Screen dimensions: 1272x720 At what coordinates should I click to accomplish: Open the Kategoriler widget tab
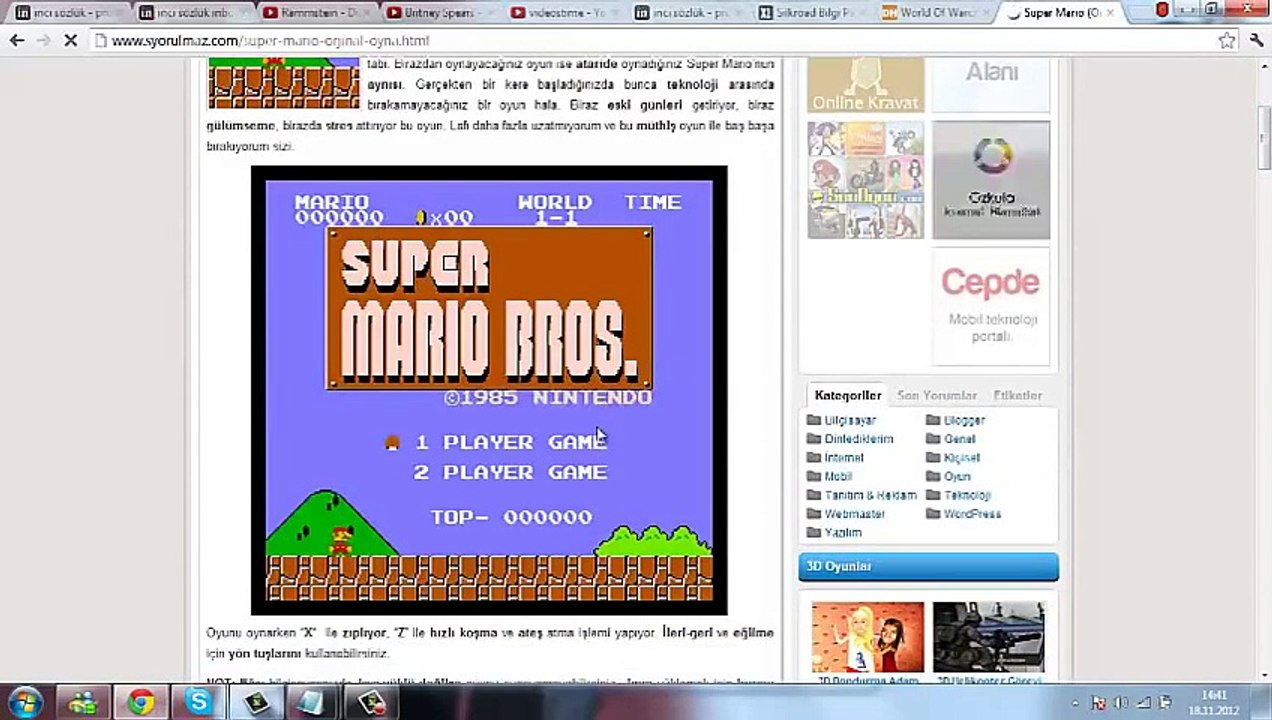click(847, 396)
